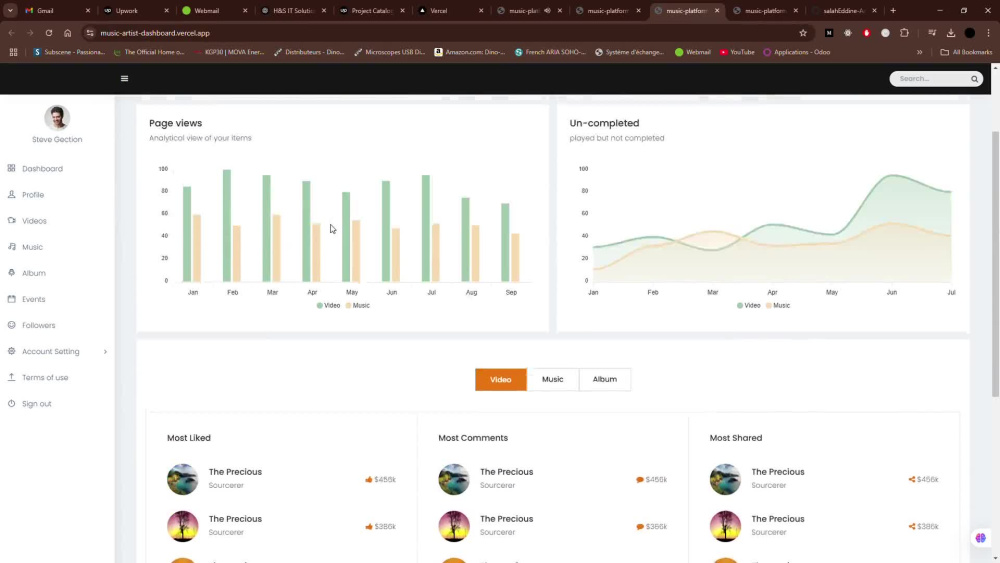Open the YouTube bookmark

pyautogui.click(x=737, y=52)
